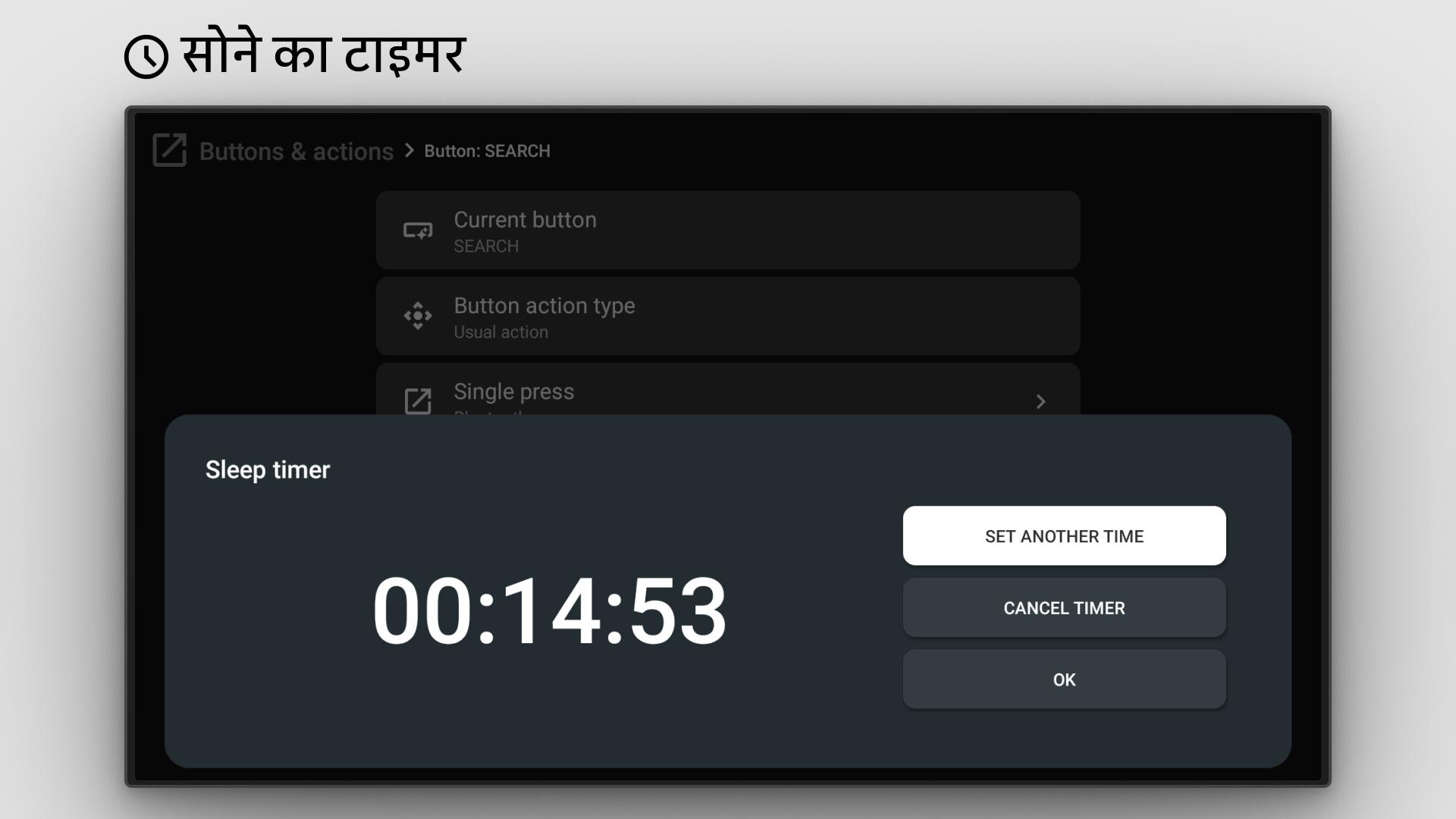Open the Buttons & actions external-link icon
The height and width of the screenshot is (819, 1456).
click(170, 150)
